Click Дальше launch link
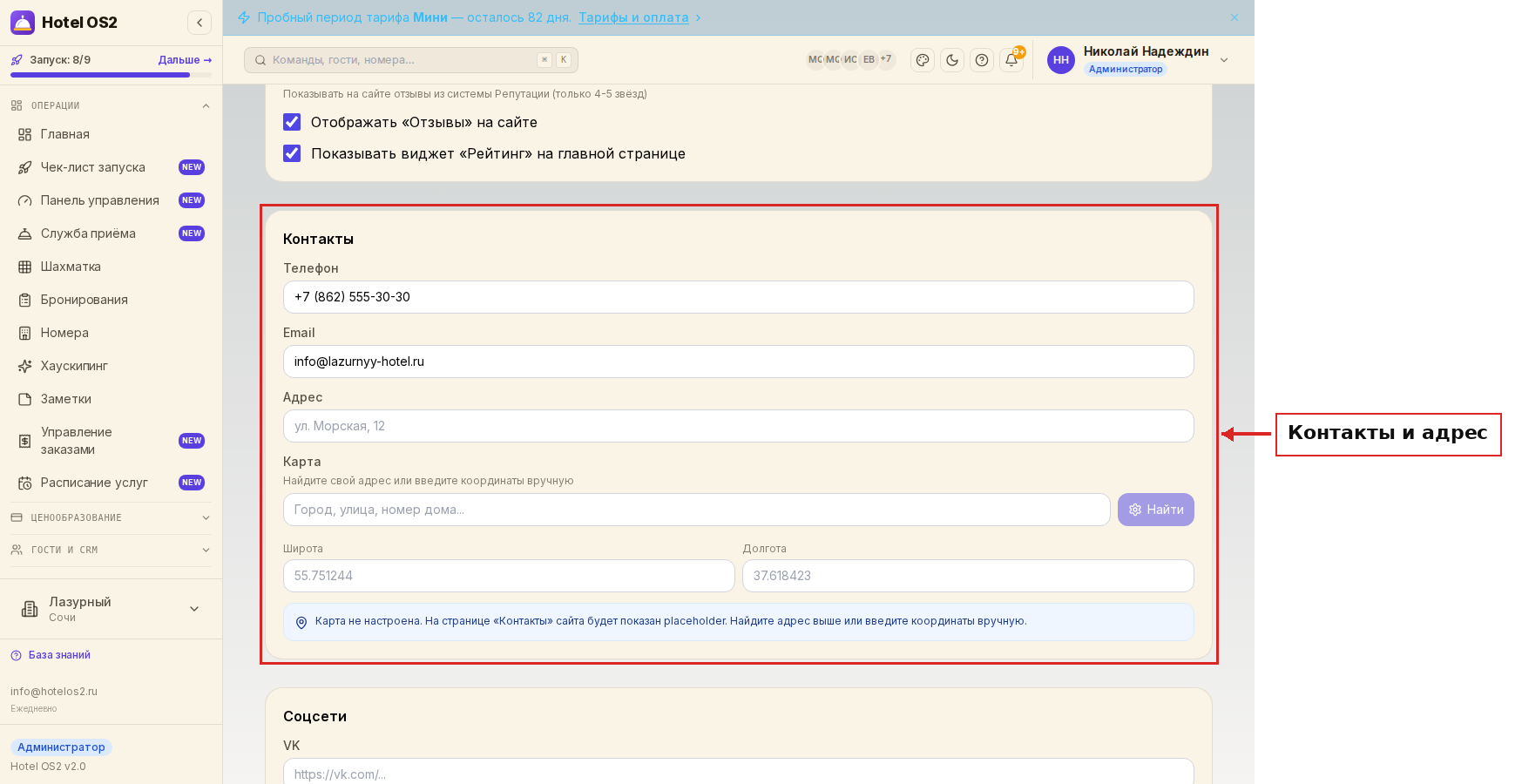Image resolution: width=1522 pixels, height=784 pixels. pos(185,60)
